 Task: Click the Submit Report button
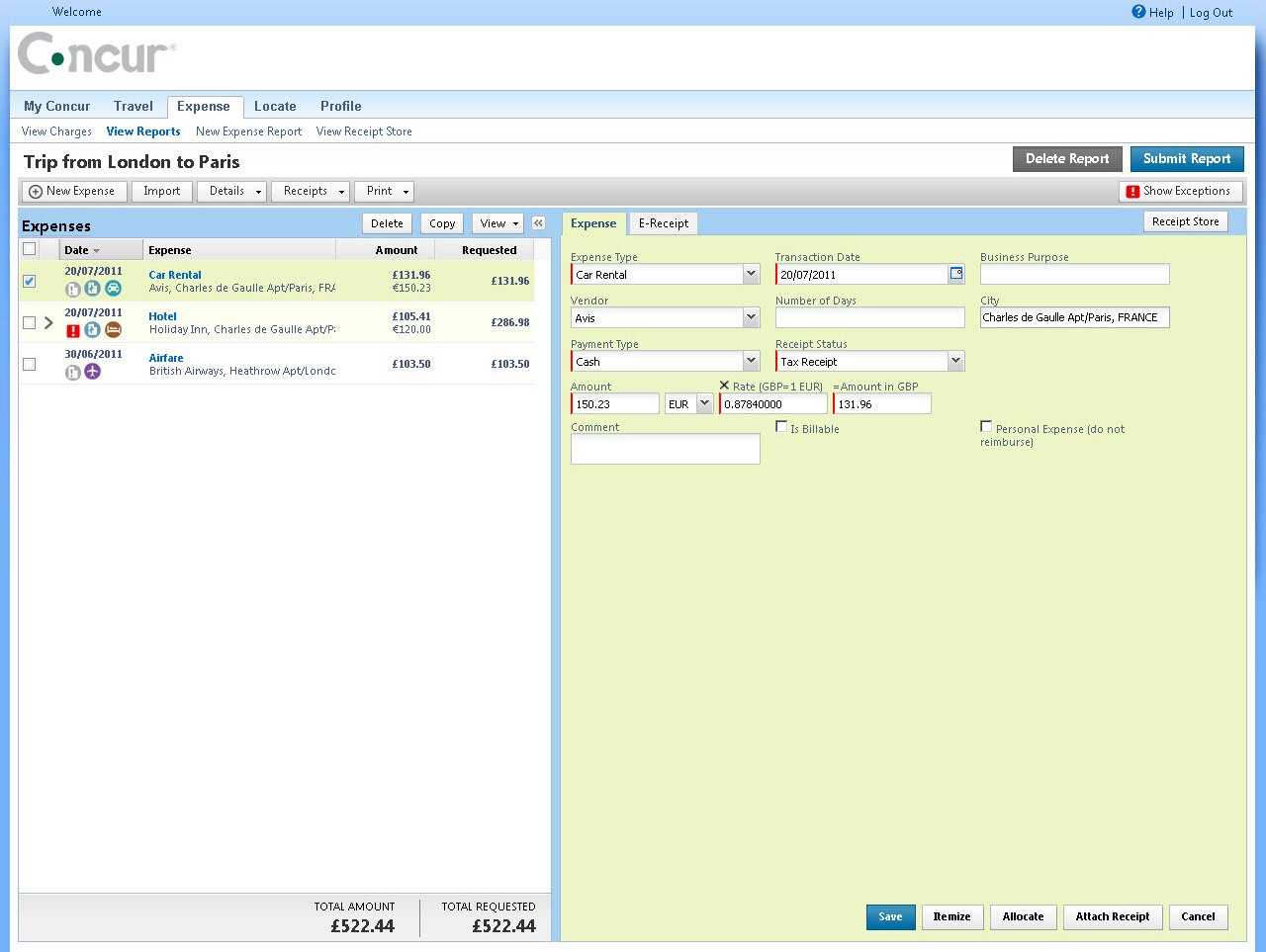(x=1186, y=159)
